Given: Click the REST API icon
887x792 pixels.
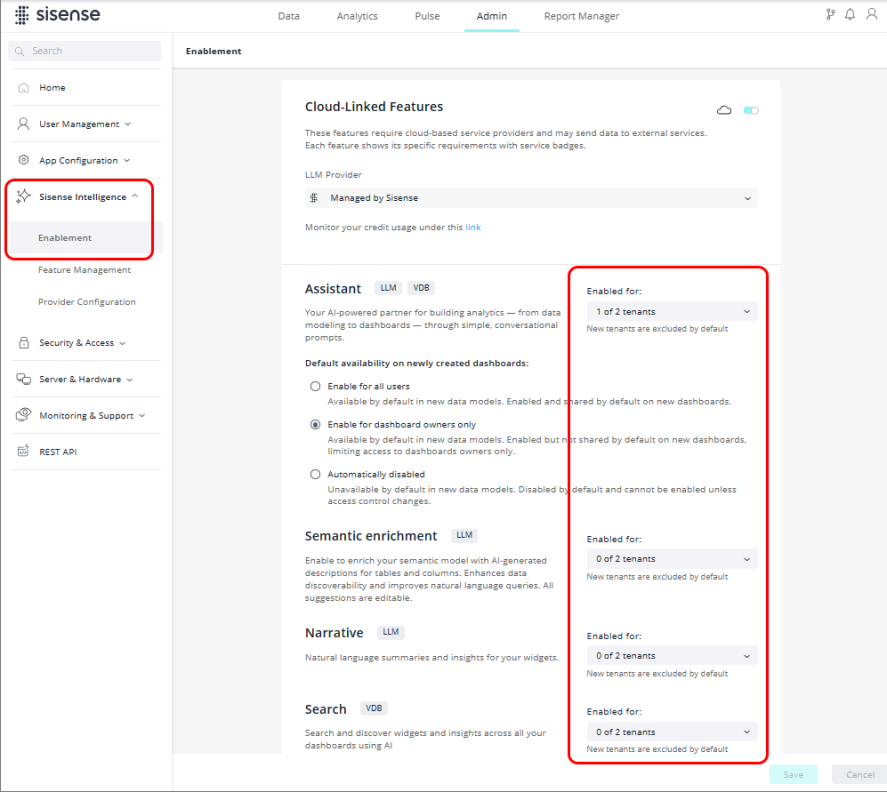Looking at the screenshot, I should point(23,451).
